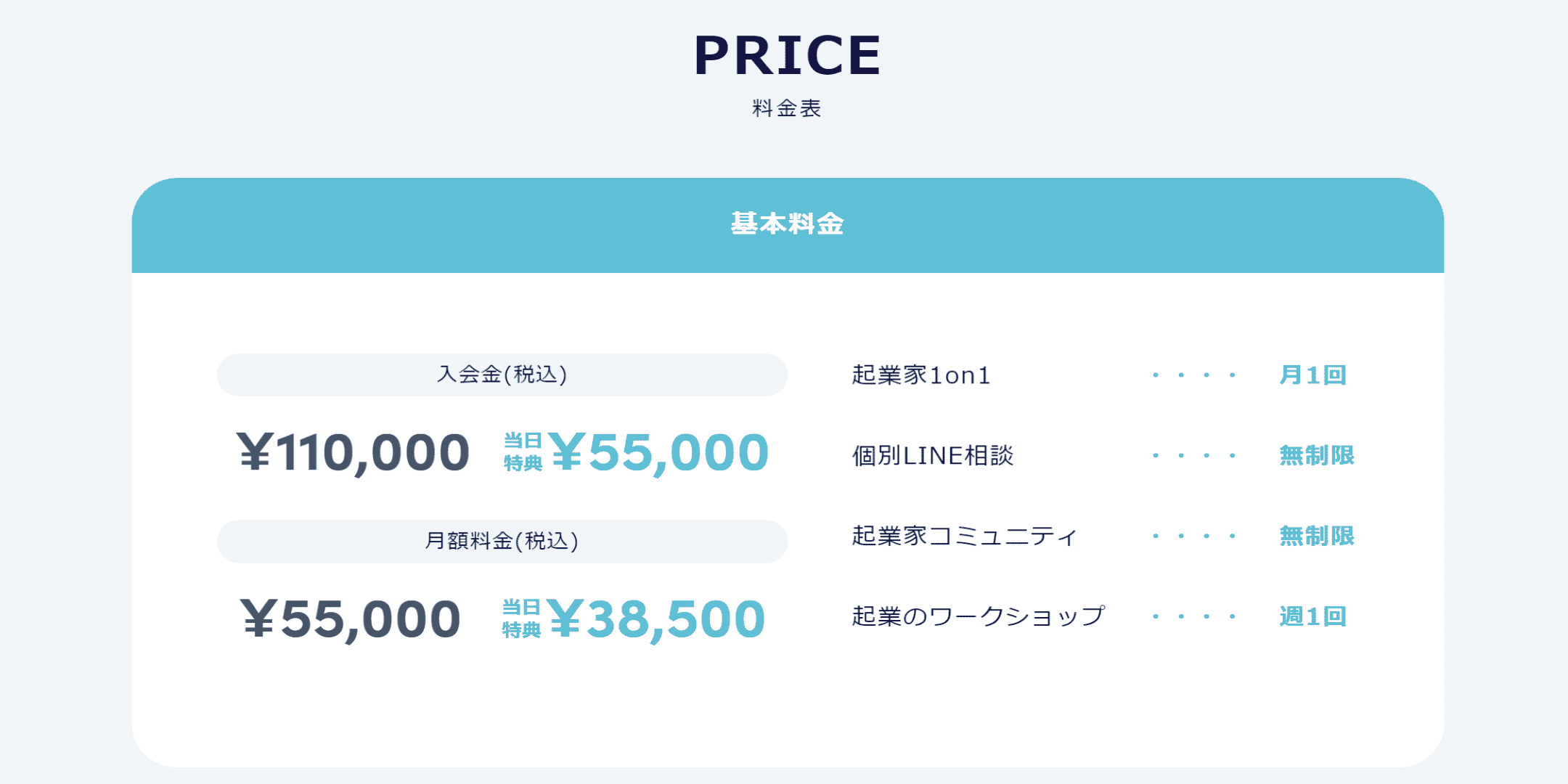Screen dimensions: 1568x784
Task: Click the discounted ¥55,000 enrollment price
Action: (x=659, y=453)
